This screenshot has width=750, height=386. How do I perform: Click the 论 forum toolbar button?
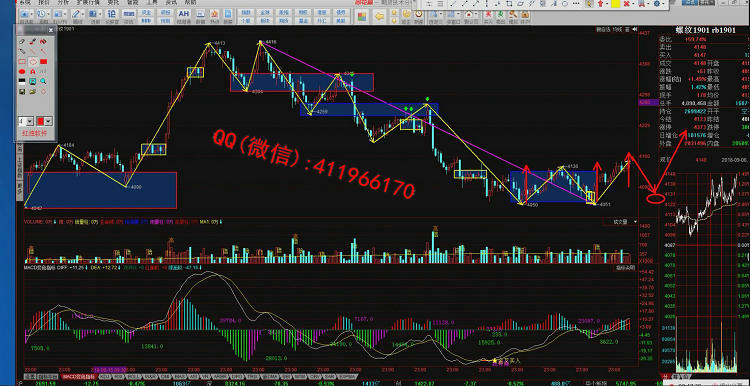tap(111, 14)
